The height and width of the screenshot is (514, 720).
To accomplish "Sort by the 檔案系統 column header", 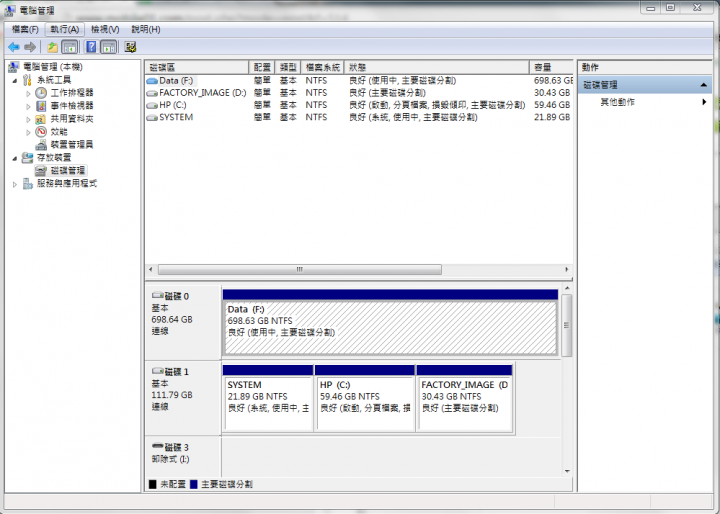I will pos(322,68).
